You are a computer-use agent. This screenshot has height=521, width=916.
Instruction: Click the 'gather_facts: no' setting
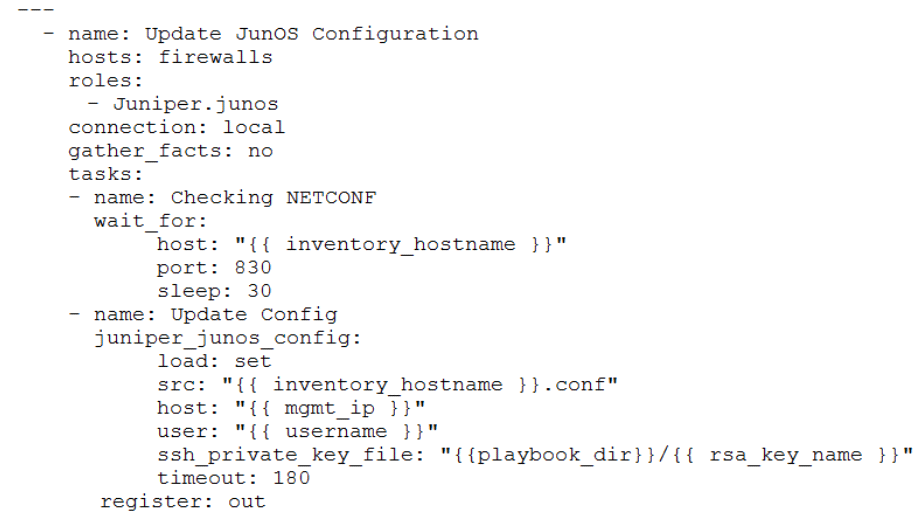point(171,151)
